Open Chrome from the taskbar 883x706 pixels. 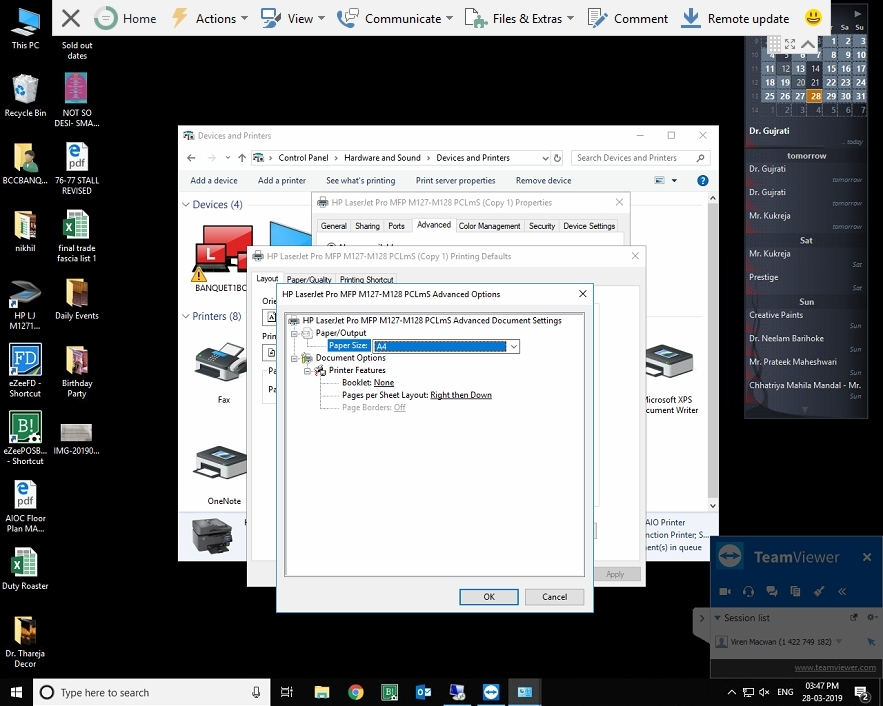[x=355, y=692]
